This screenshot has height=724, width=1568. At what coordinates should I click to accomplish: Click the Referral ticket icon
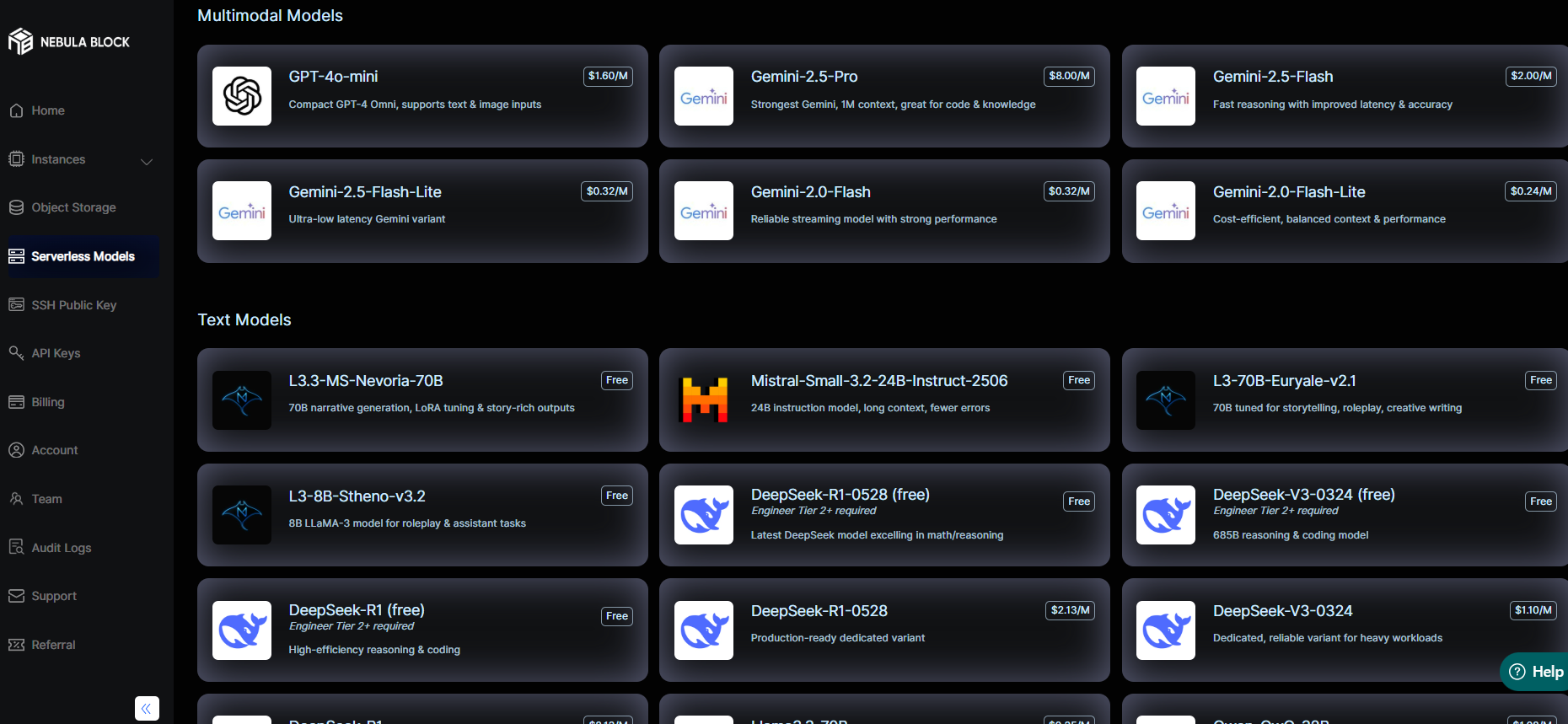[x=16, y=645]
